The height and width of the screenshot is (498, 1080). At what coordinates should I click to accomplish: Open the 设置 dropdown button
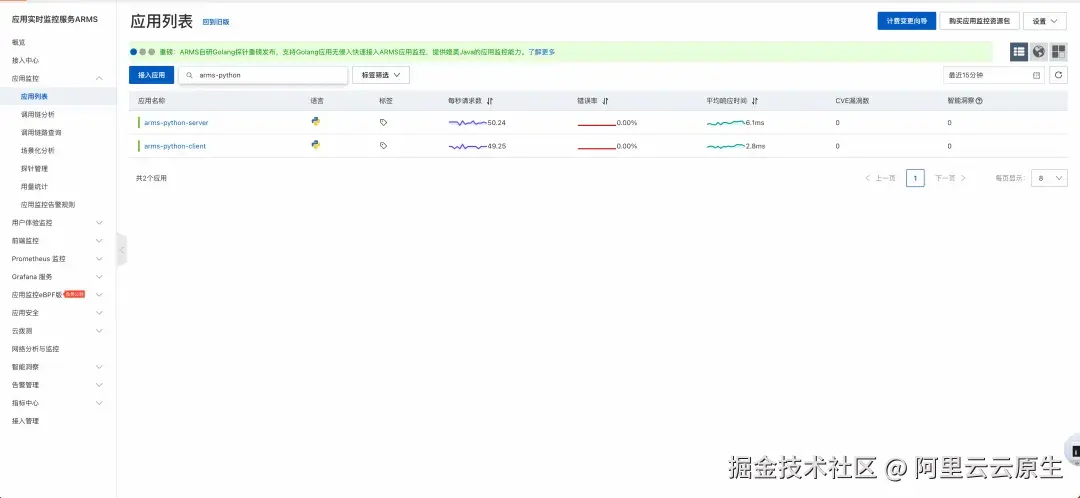tap(1045, 21)
